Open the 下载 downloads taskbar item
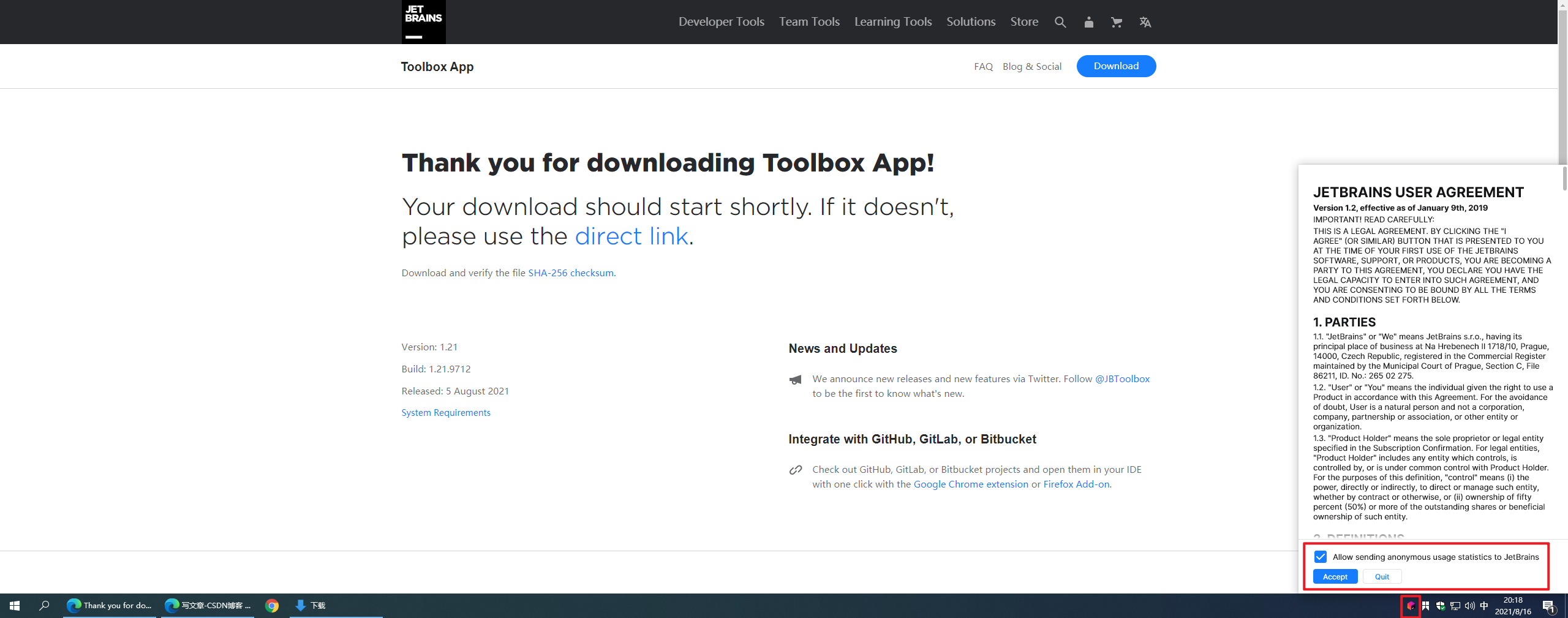This screenshot has width=1568, height=618. click(x=336, y=606)
